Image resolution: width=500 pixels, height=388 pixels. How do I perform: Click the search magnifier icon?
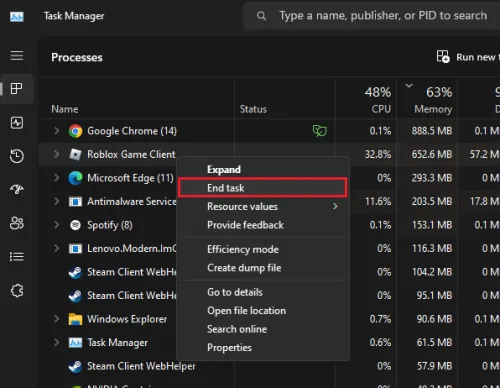point(261,16)
